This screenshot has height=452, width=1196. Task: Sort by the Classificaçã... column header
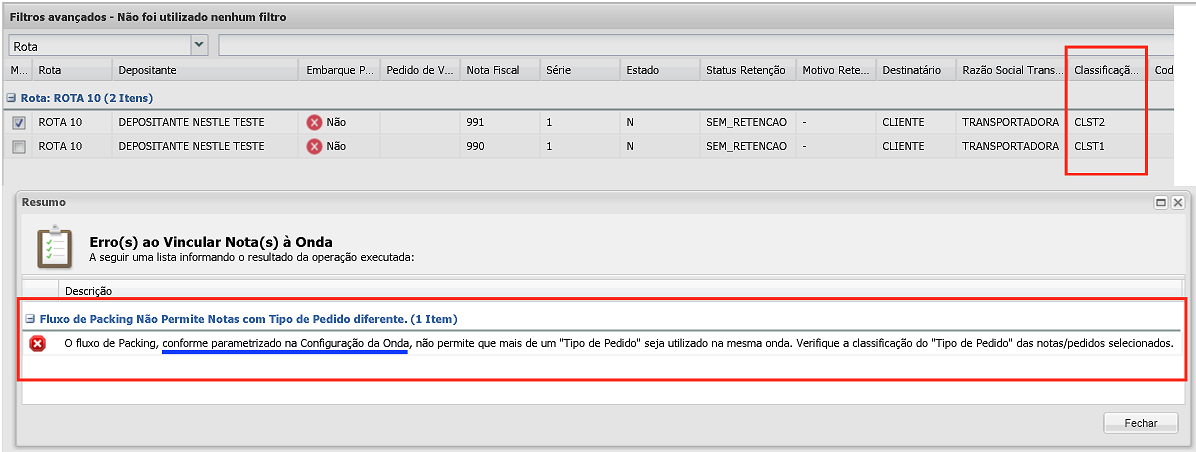[x=1108, y=70]
